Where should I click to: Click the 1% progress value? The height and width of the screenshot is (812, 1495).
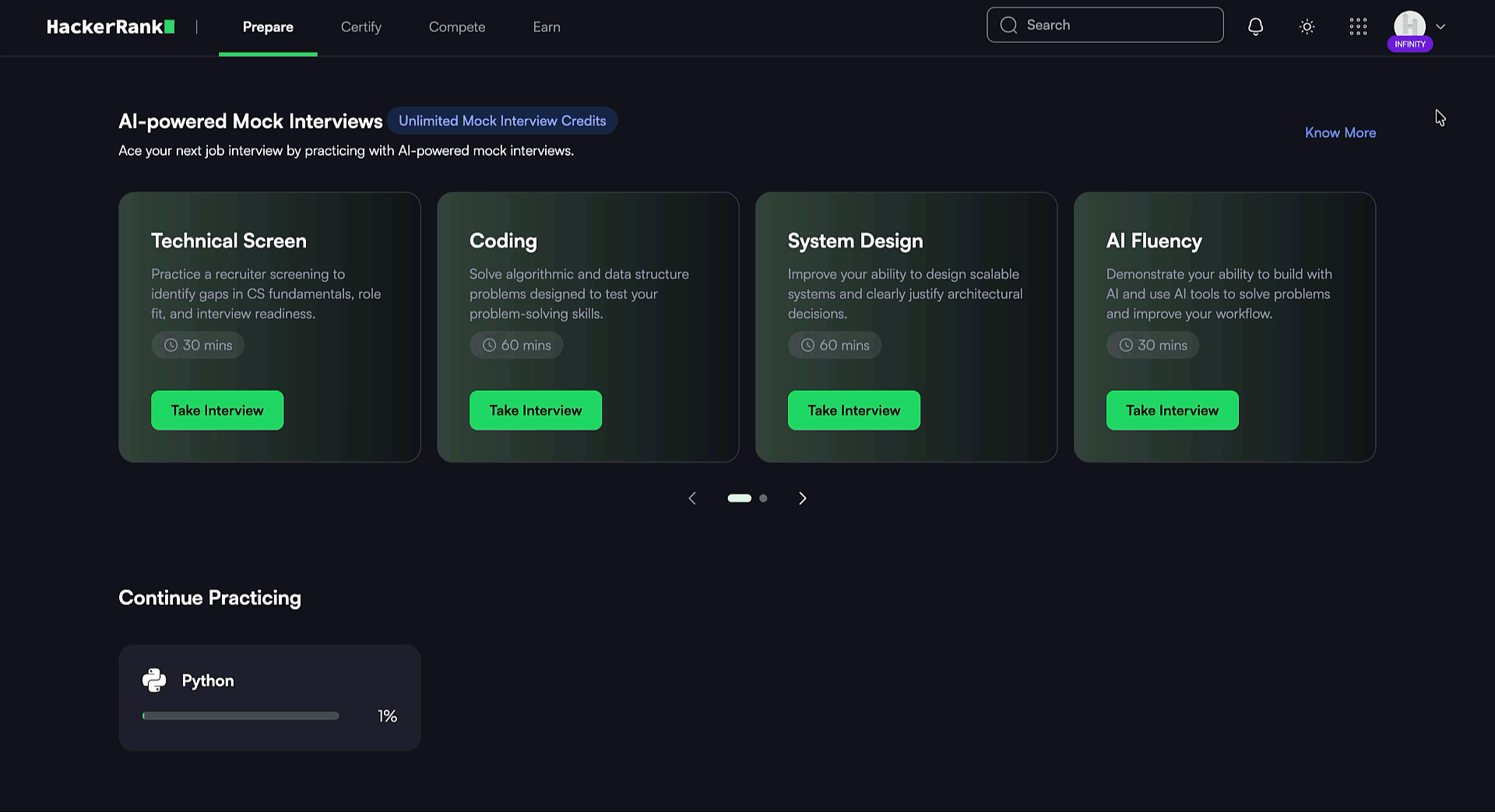click(x=387, y=716)
